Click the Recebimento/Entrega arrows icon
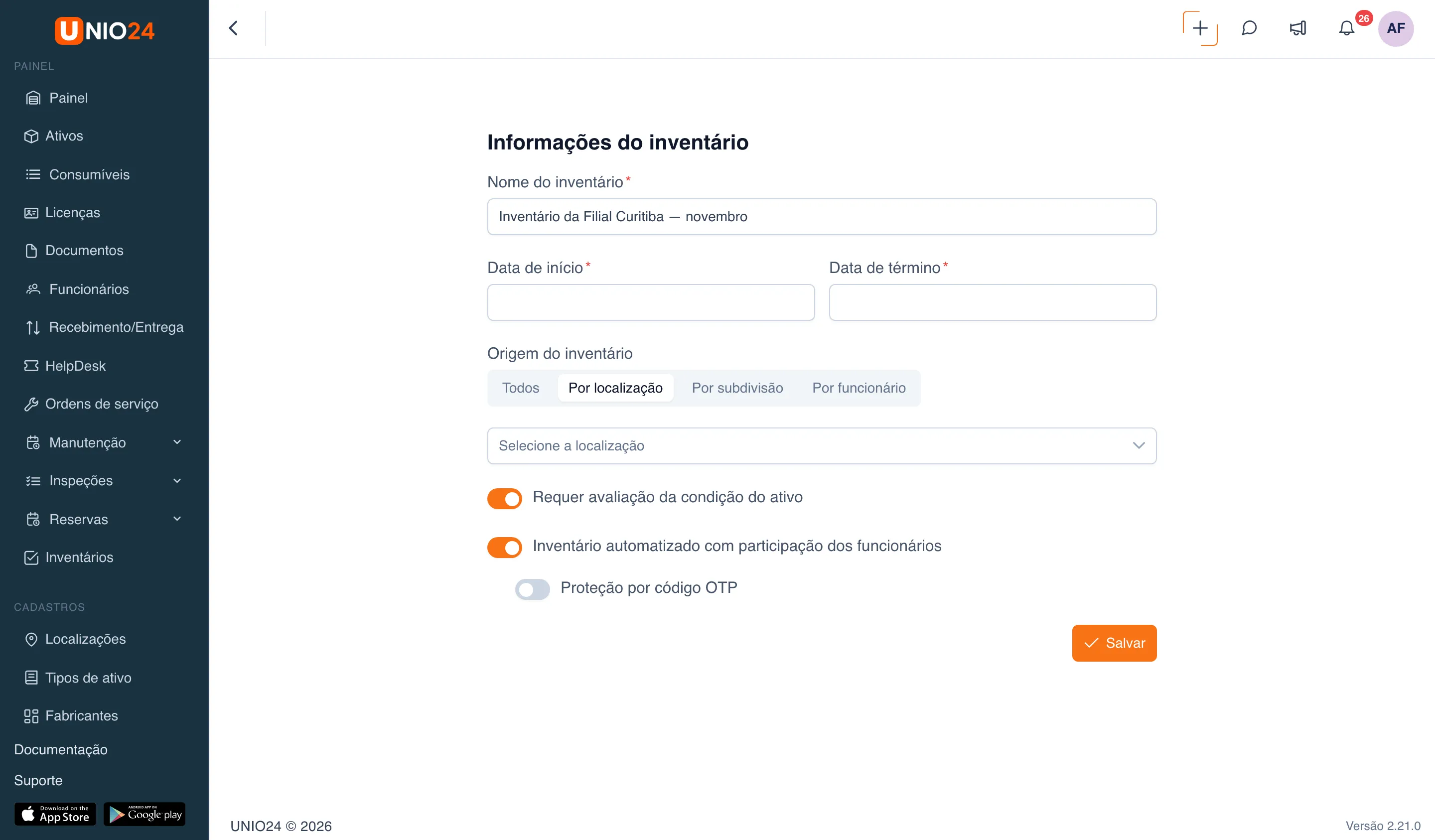 [33, 327]
